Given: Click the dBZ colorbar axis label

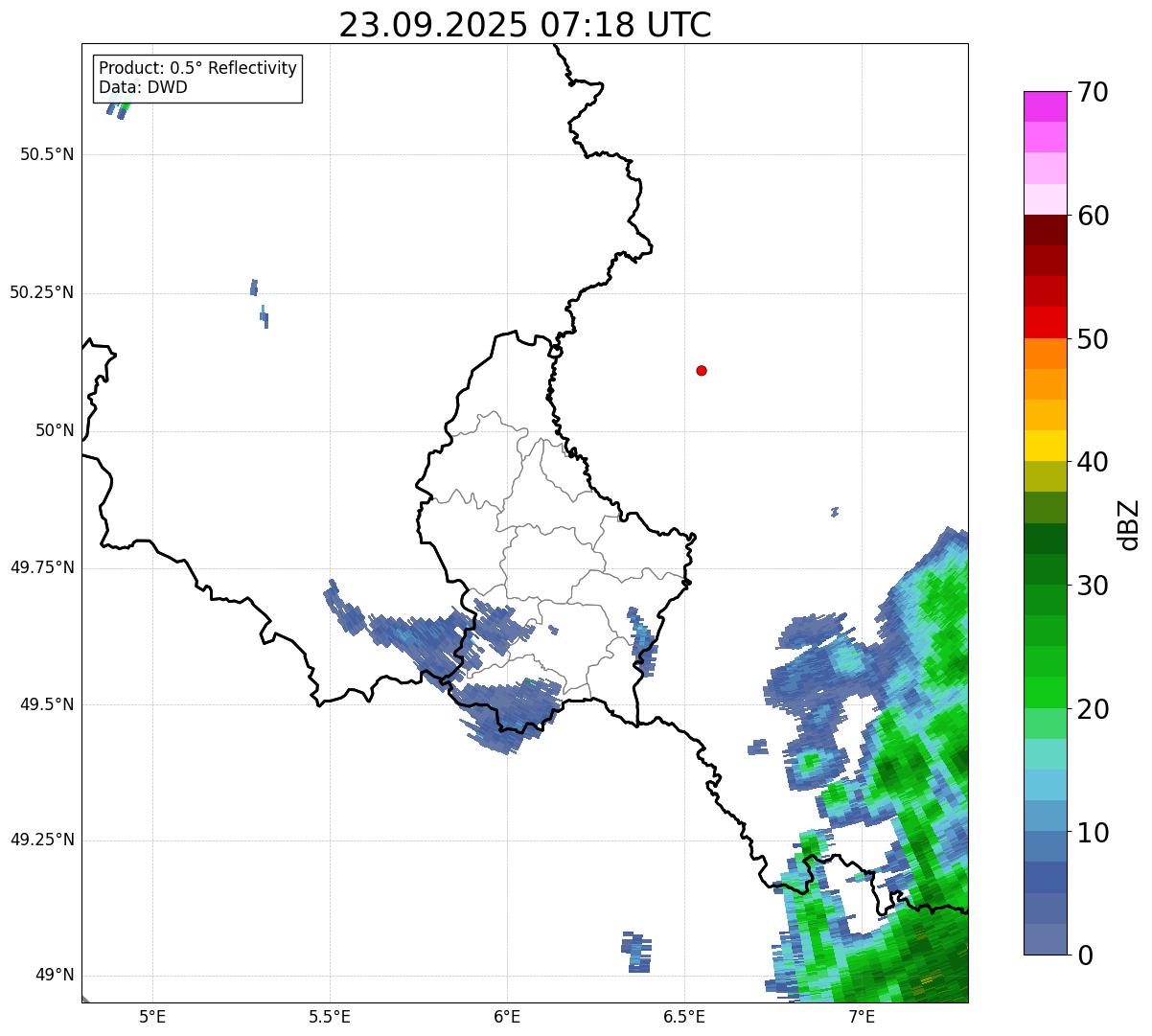Looking at the screenshot, I should pos(1128,523).
